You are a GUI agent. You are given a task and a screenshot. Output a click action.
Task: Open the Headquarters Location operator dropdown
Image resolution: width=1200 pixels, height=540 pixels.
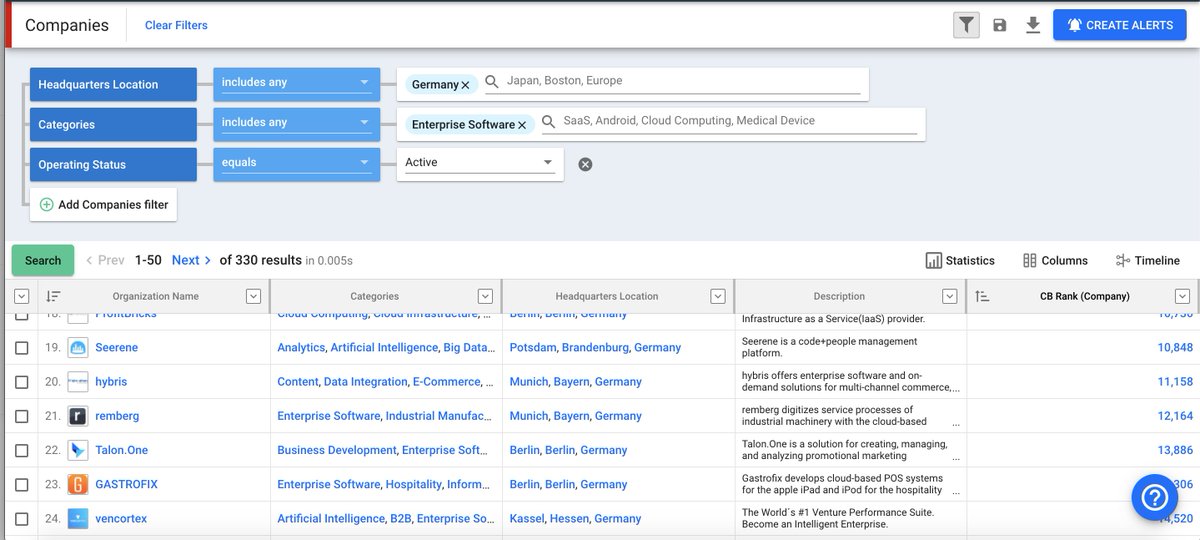point(297,84)
